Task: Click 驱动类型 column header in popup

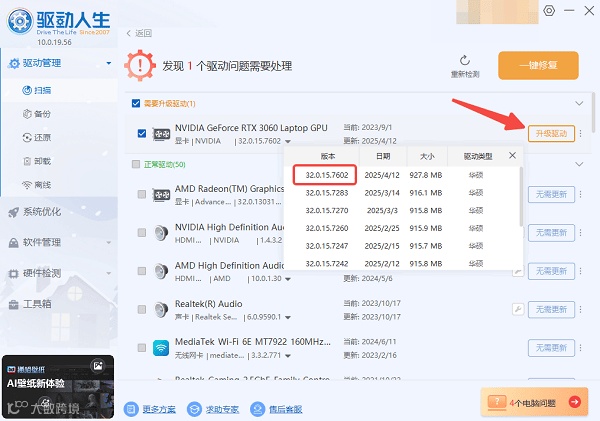Action: coord(478,156)
